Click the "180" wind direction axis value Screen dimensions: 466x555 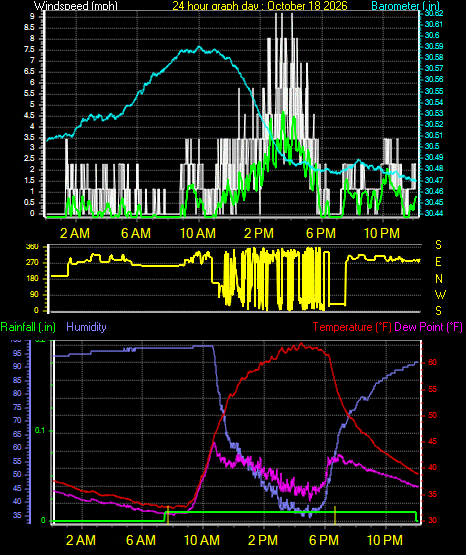[x=32, y=279]
